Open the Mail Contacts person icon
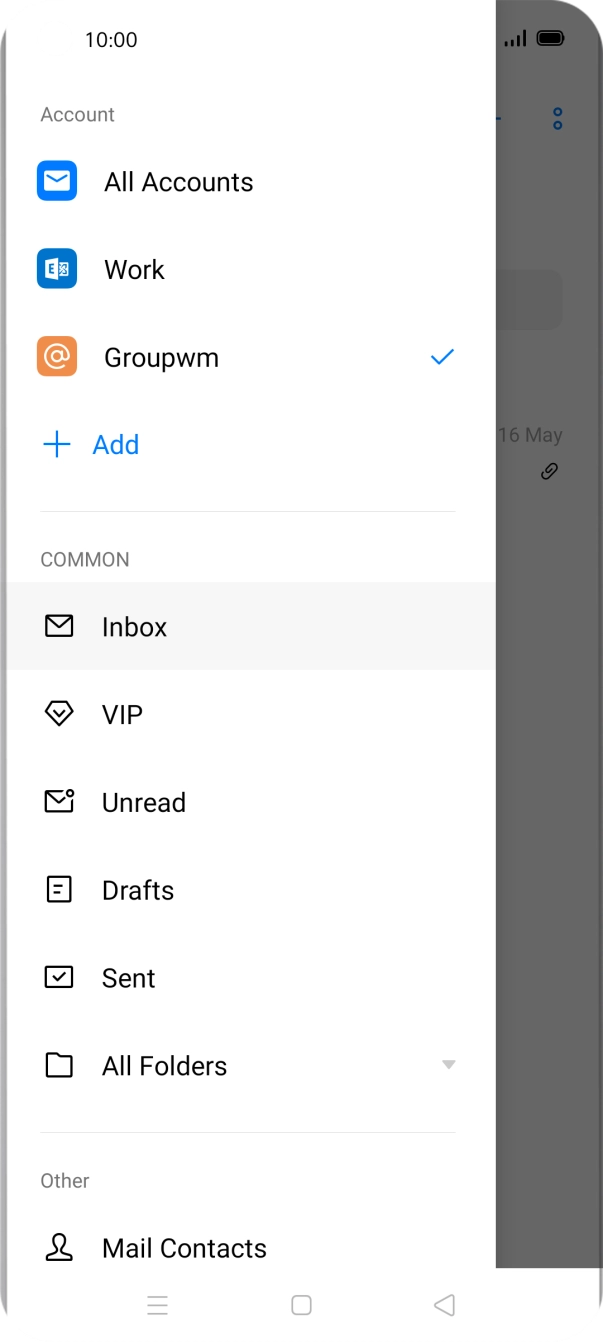 click(x=59, y=1247)
